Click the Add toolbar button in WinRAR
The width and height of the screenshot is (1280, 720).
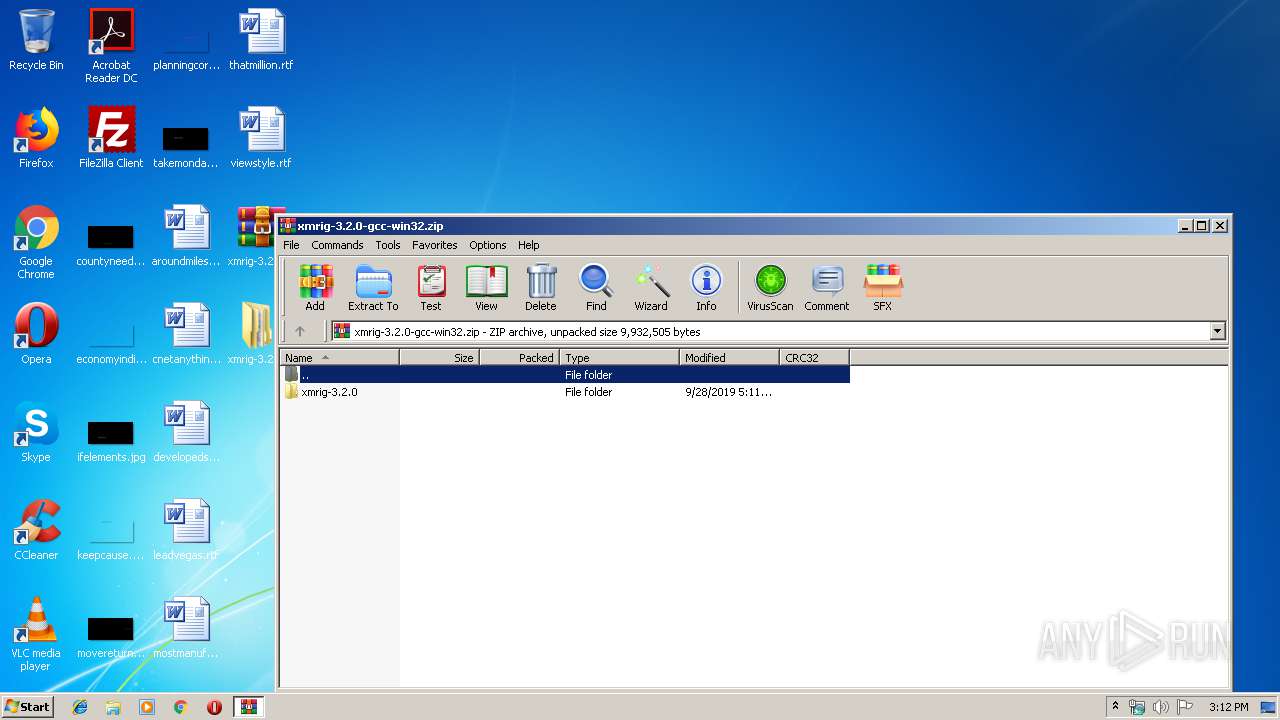pos(315,288)
